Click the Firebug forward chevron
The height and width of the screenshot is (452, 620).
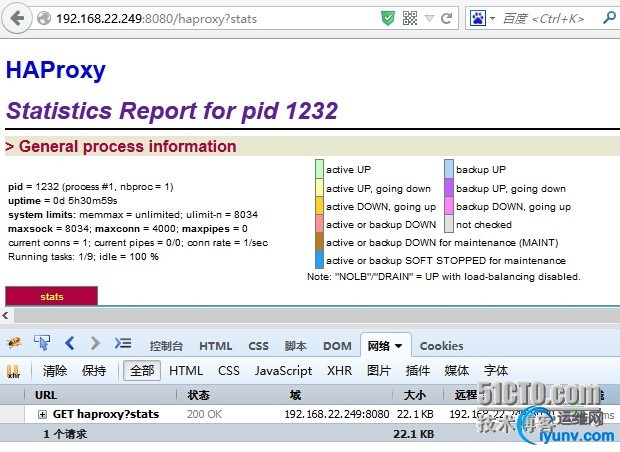tap(95, 343)
